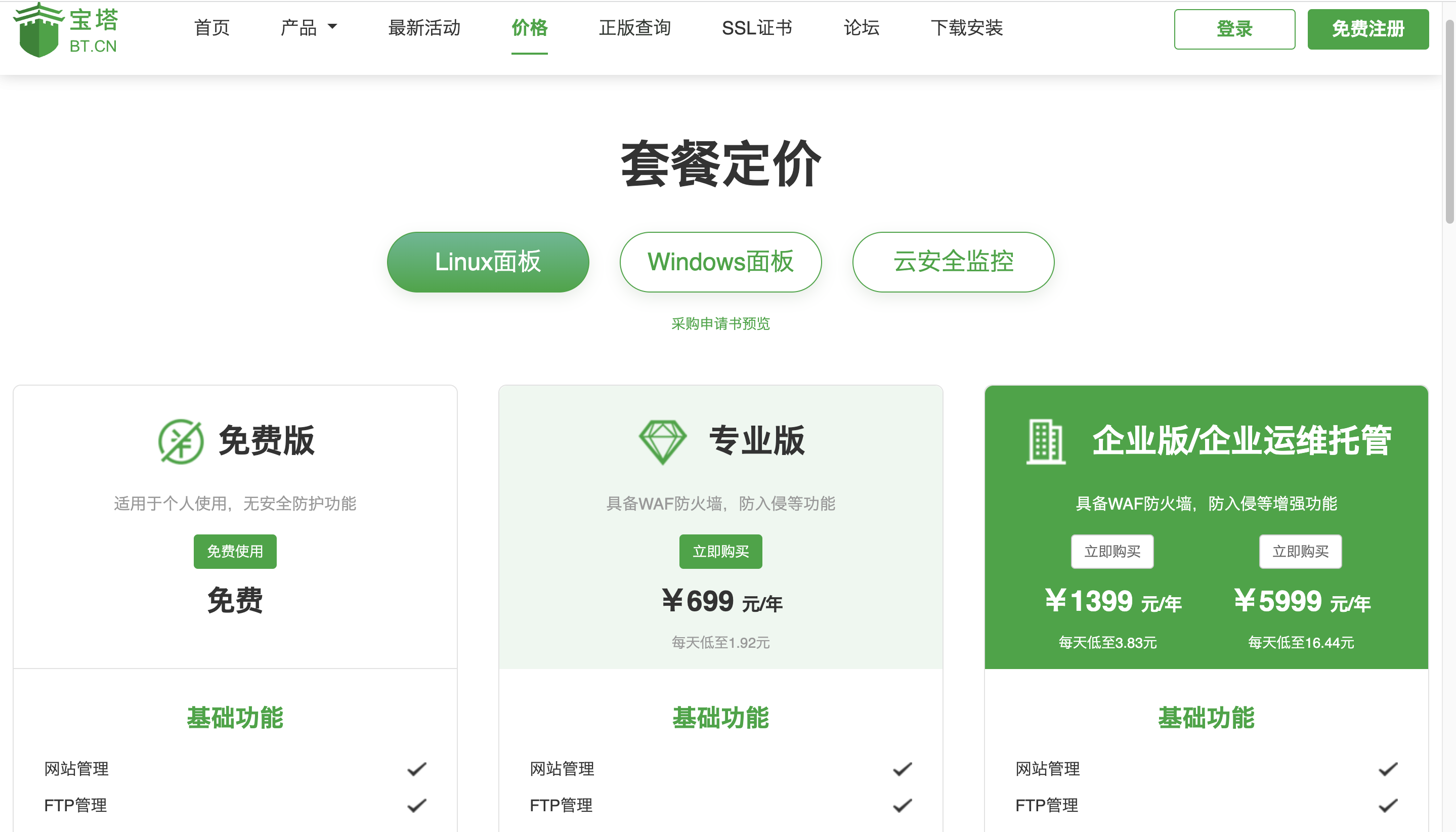1456x832 pixels.
Task: Open the SSL证书 menu item
Action: tap(757, 28)
